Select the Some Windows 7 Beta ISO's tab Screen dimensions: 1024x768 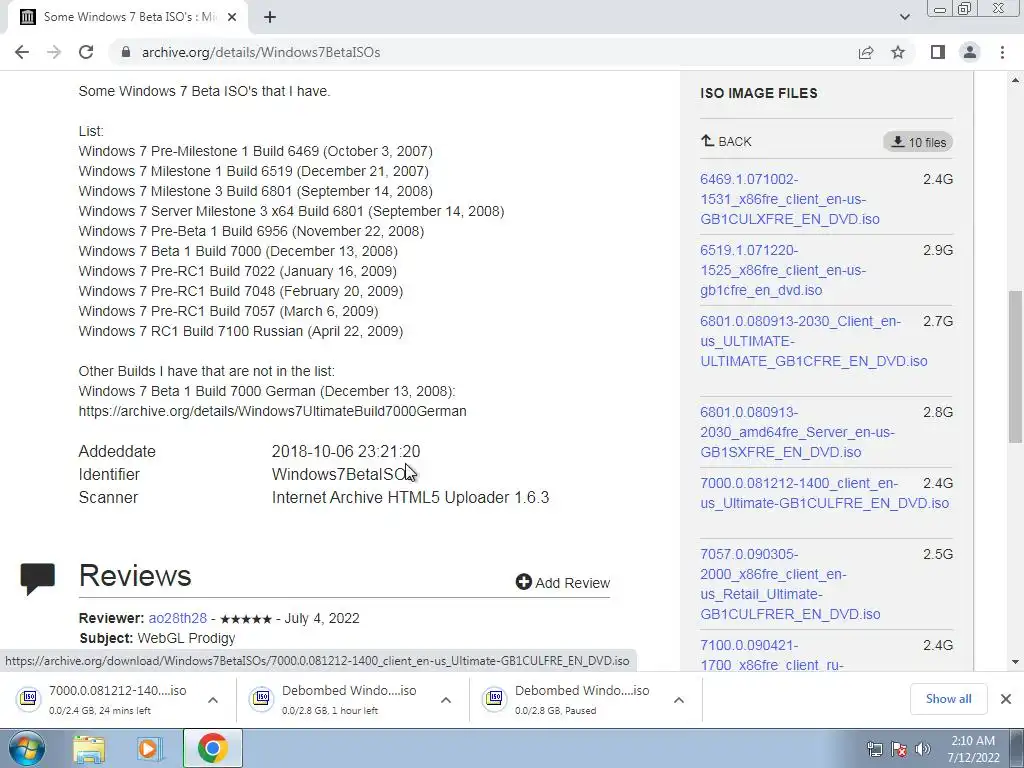tap(127, 17)
